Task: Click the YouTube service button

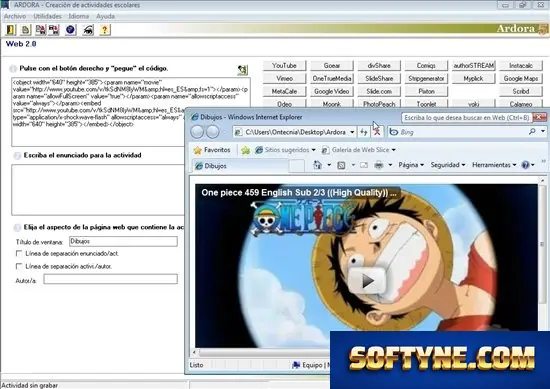Action: (284, 66)
